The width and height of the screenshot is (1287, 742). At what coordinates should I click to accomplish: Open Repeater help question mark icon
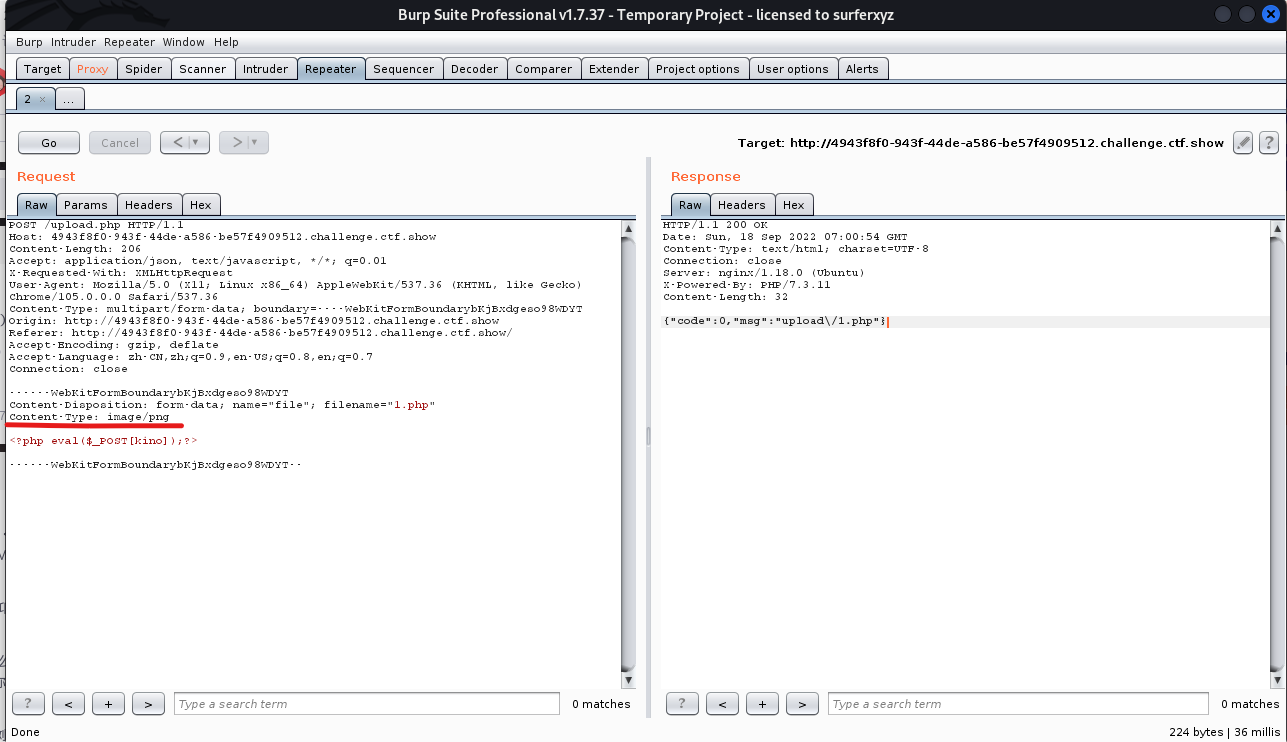tap(1269, 142)
